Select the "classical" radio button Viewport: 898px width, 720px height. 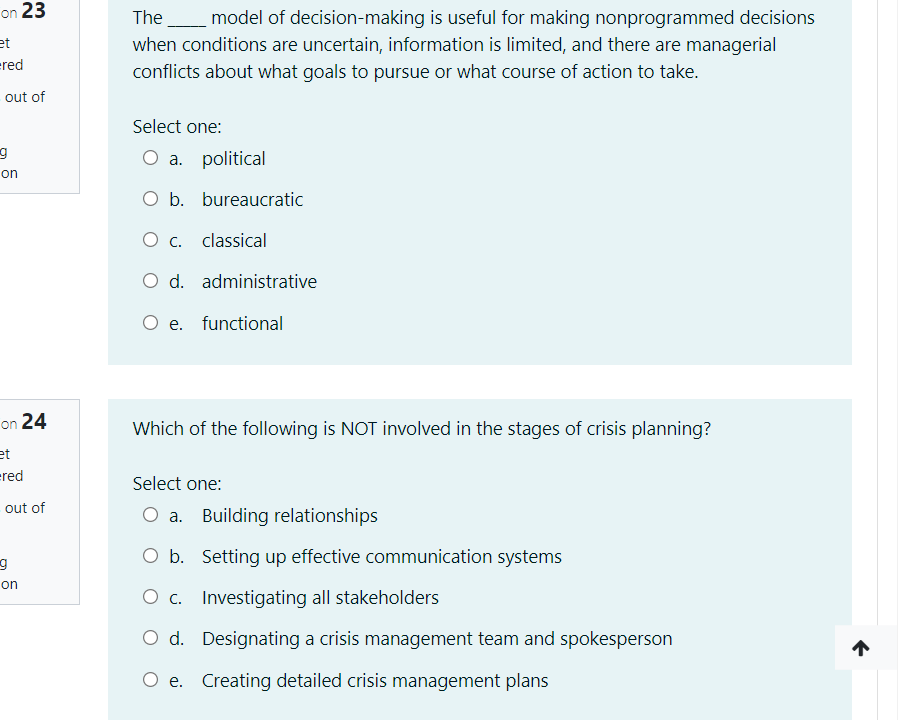[x=150, y=239]
